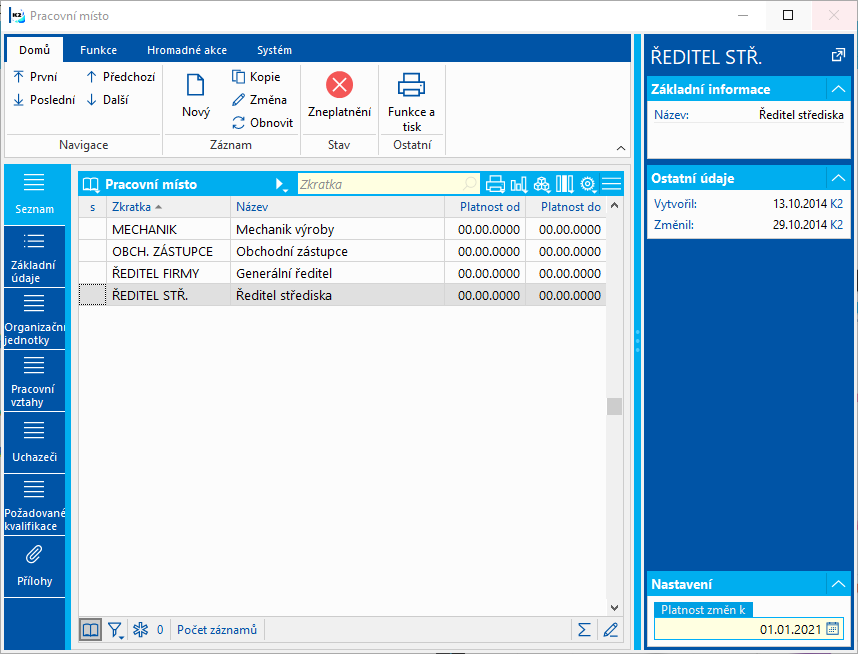858x654 pixels.
Task: Tick the selection cell of ŘEDITEL STŘ. row
Action: [91, 295]
